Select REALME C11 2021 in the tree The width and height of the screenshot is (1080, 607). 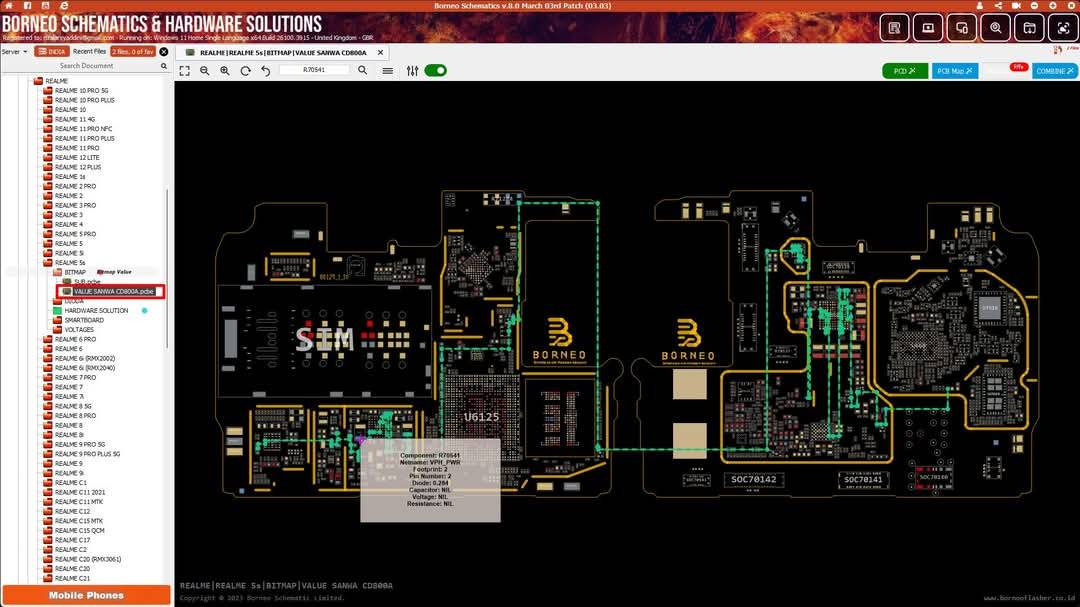(80, 493)
